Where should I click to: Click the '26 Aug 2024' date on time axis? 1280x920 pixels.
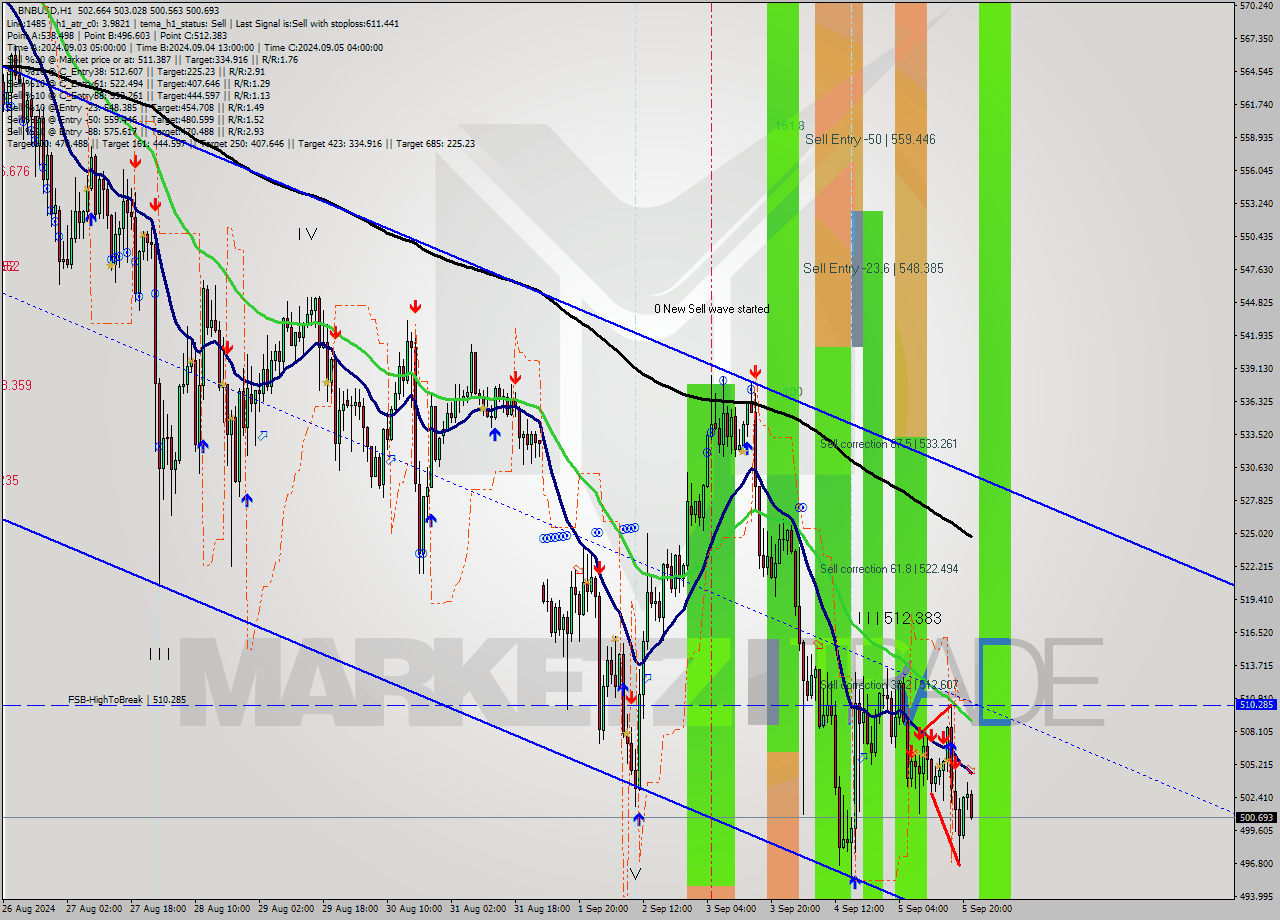(29, 909)
